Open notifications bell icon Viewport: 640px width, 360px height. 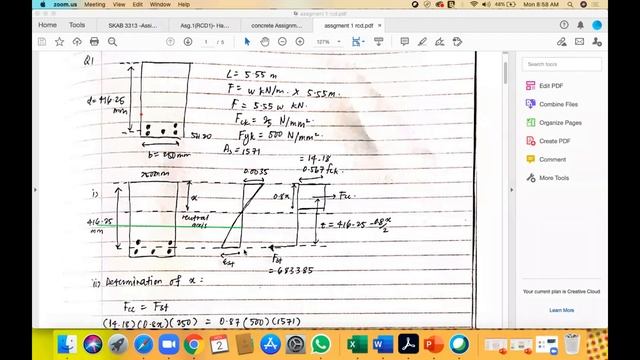[x=580, y=25]
